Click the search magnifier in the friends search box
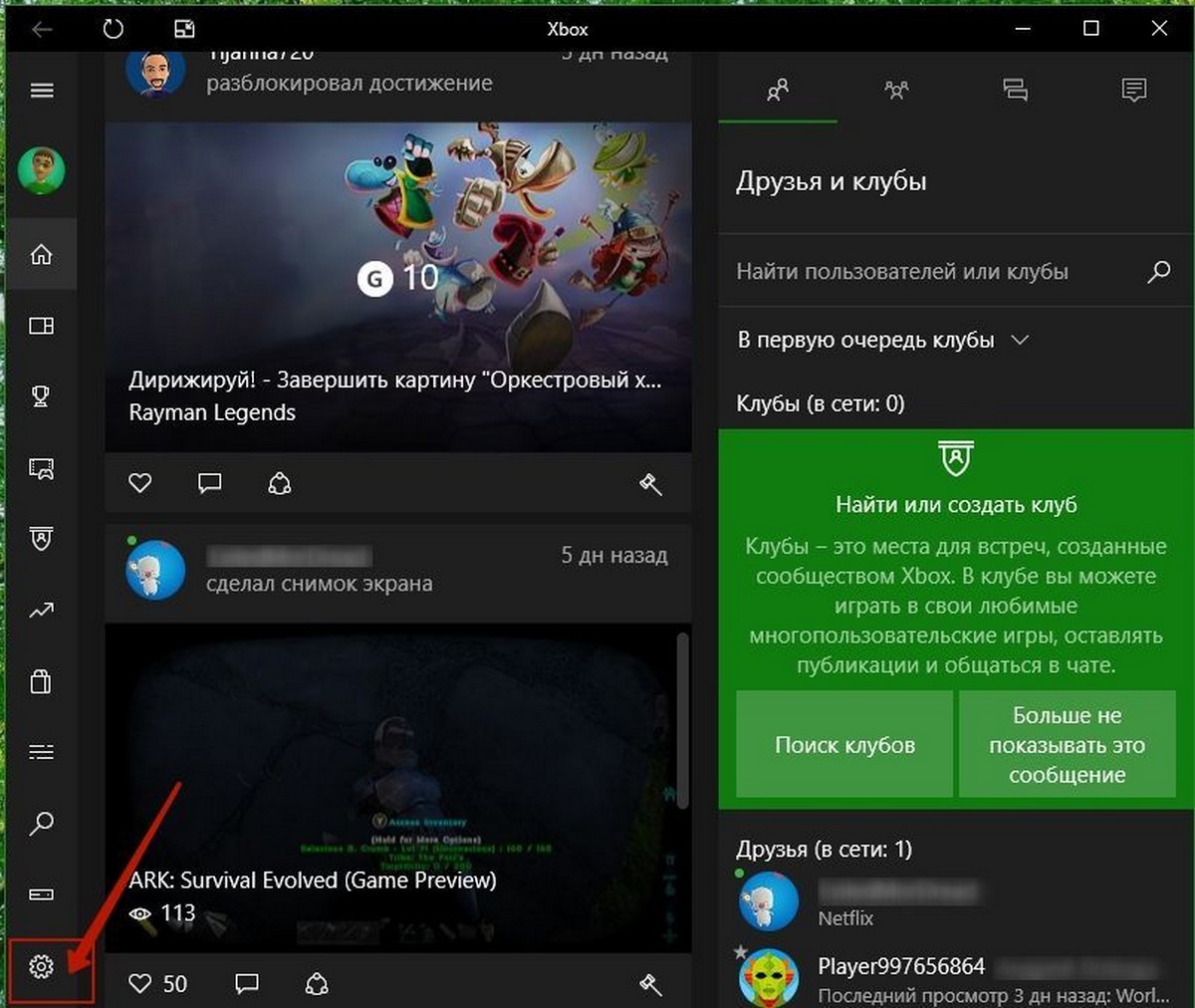The height and width of the screenshot is (1008, 1195). [1159, 271]
